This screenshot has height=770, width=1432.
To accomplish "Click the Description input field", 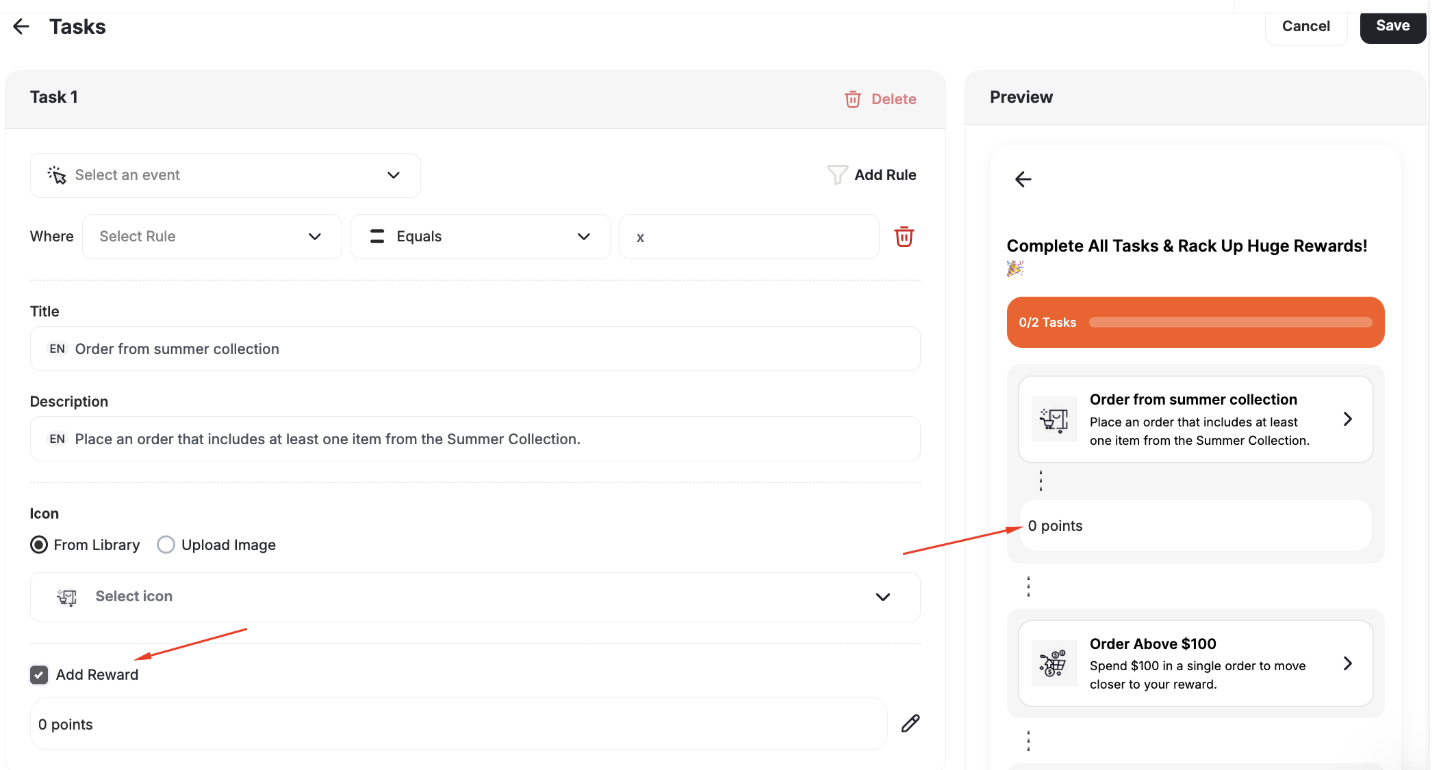I will [475, 439].
